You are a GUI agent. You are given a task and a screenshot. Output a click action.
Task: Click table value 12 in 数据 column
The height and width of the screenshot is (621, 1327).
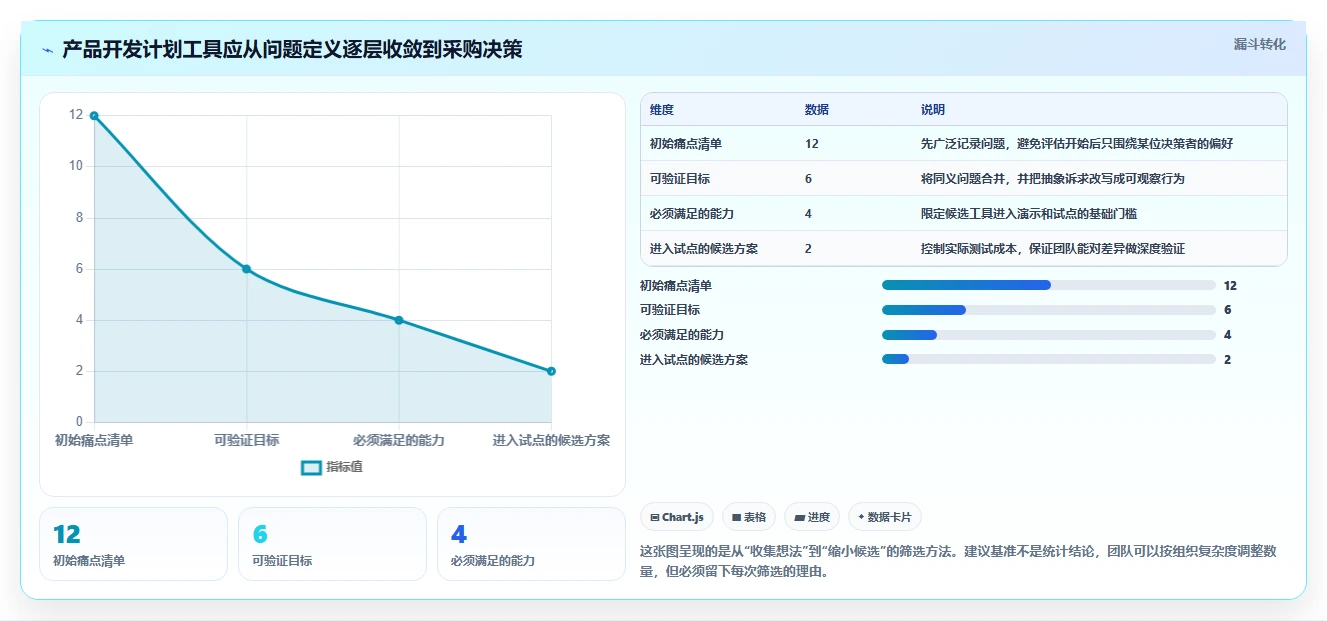pyautogui.click(x=811, y=144)
